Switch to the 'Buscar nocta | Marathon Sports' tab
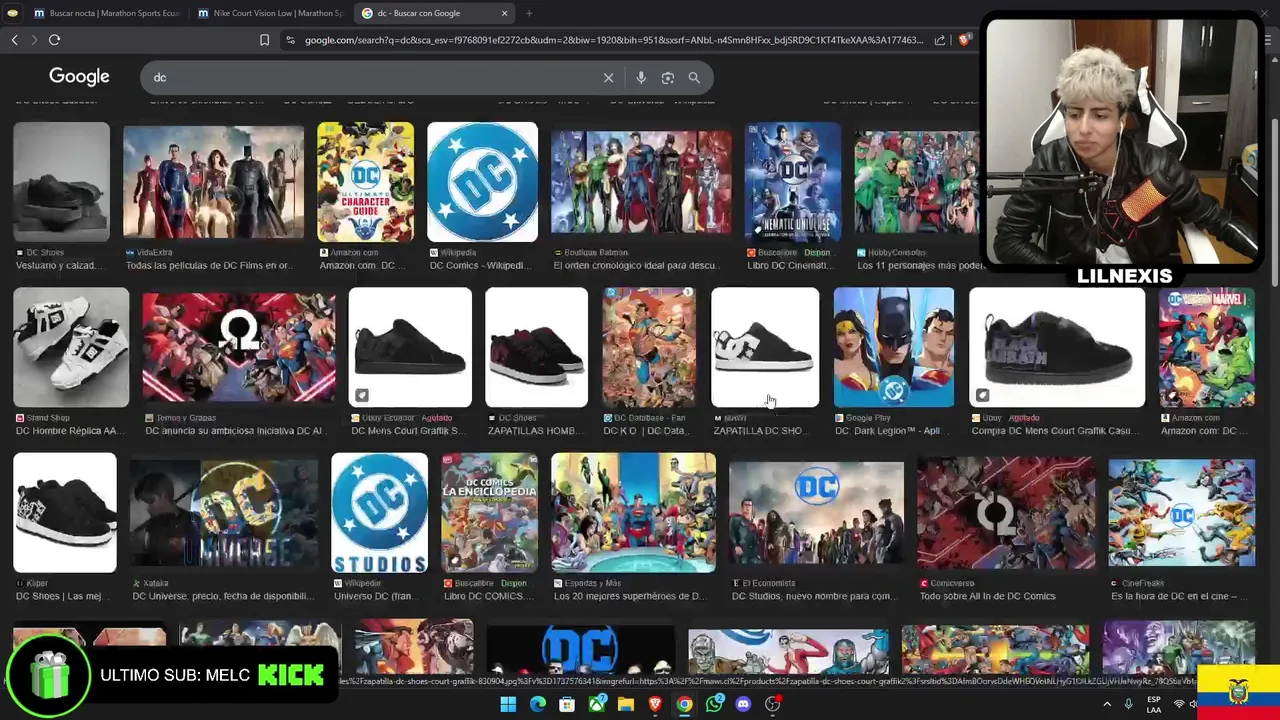 point(105,13)
